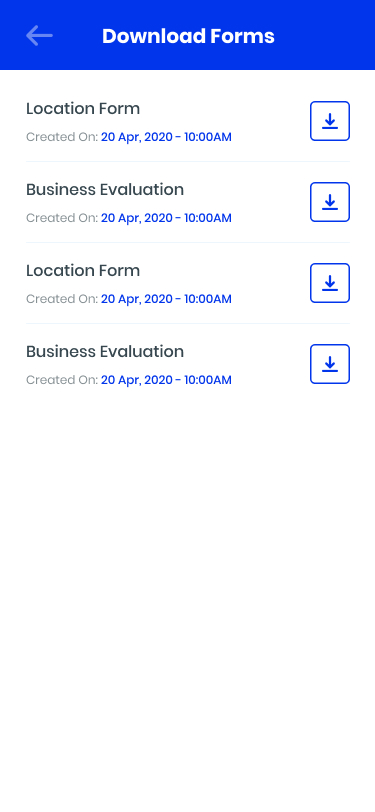Select the second Location Form's creation date
Viewport: 375px width, 812px height.
tap(166, 299)
